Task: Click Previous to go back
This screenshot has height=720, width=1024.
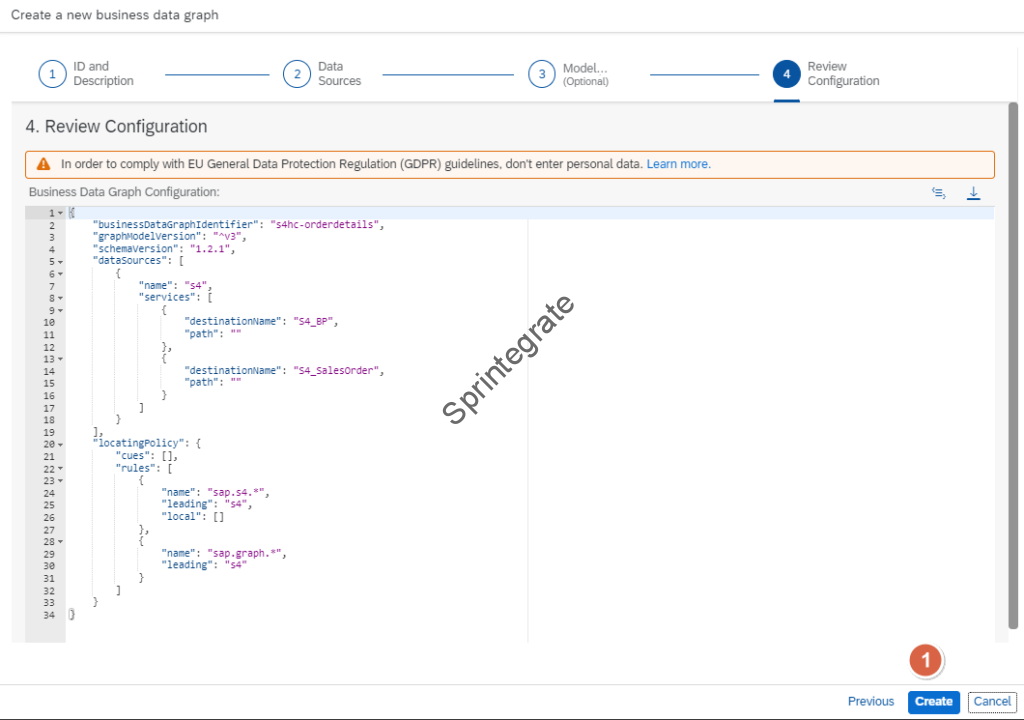Action: pyautogui.click(x=870, y=702)
